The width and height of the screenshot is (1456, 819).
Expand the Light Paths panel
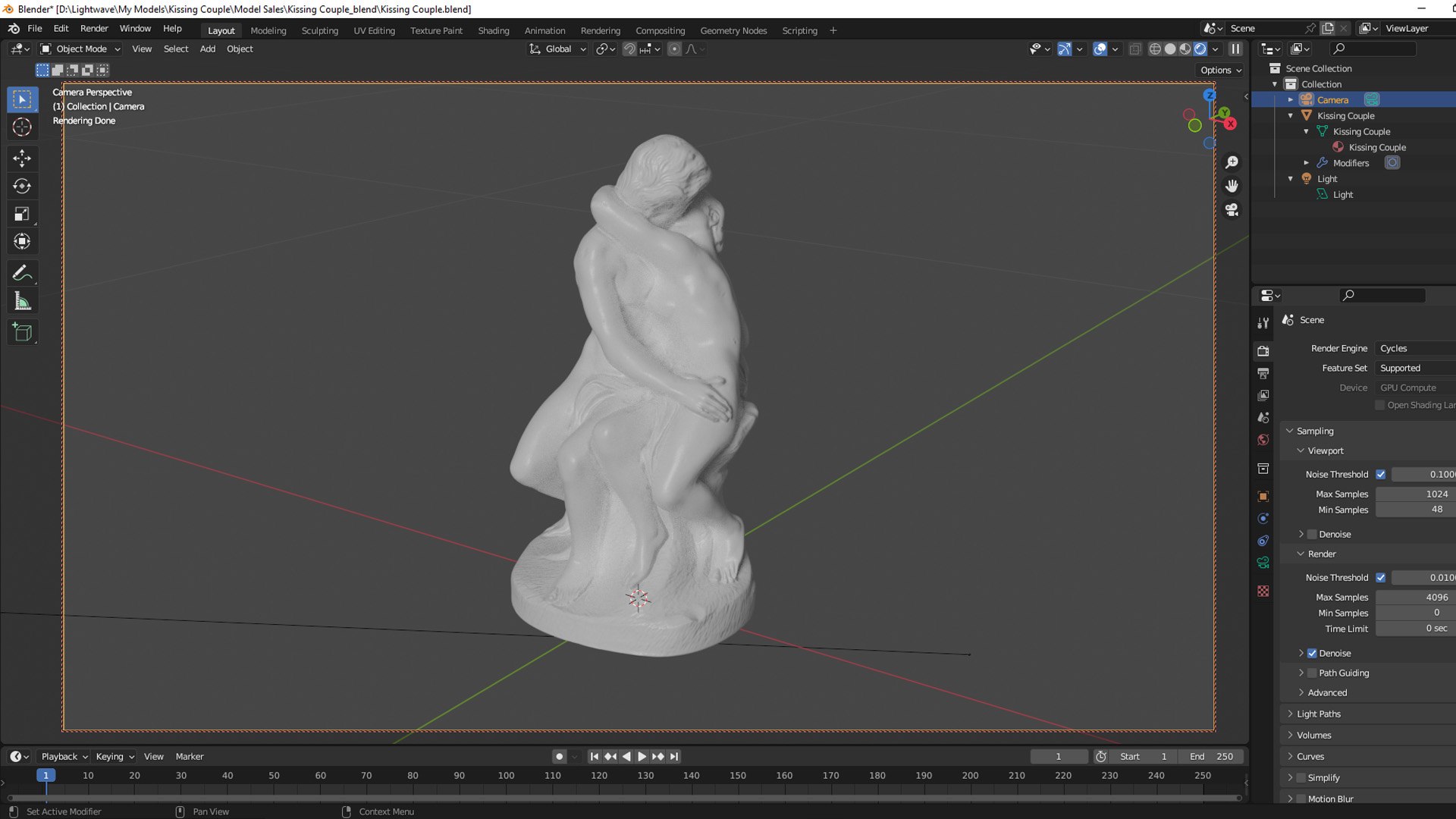pyautogui.click(x=1318, y=714)
